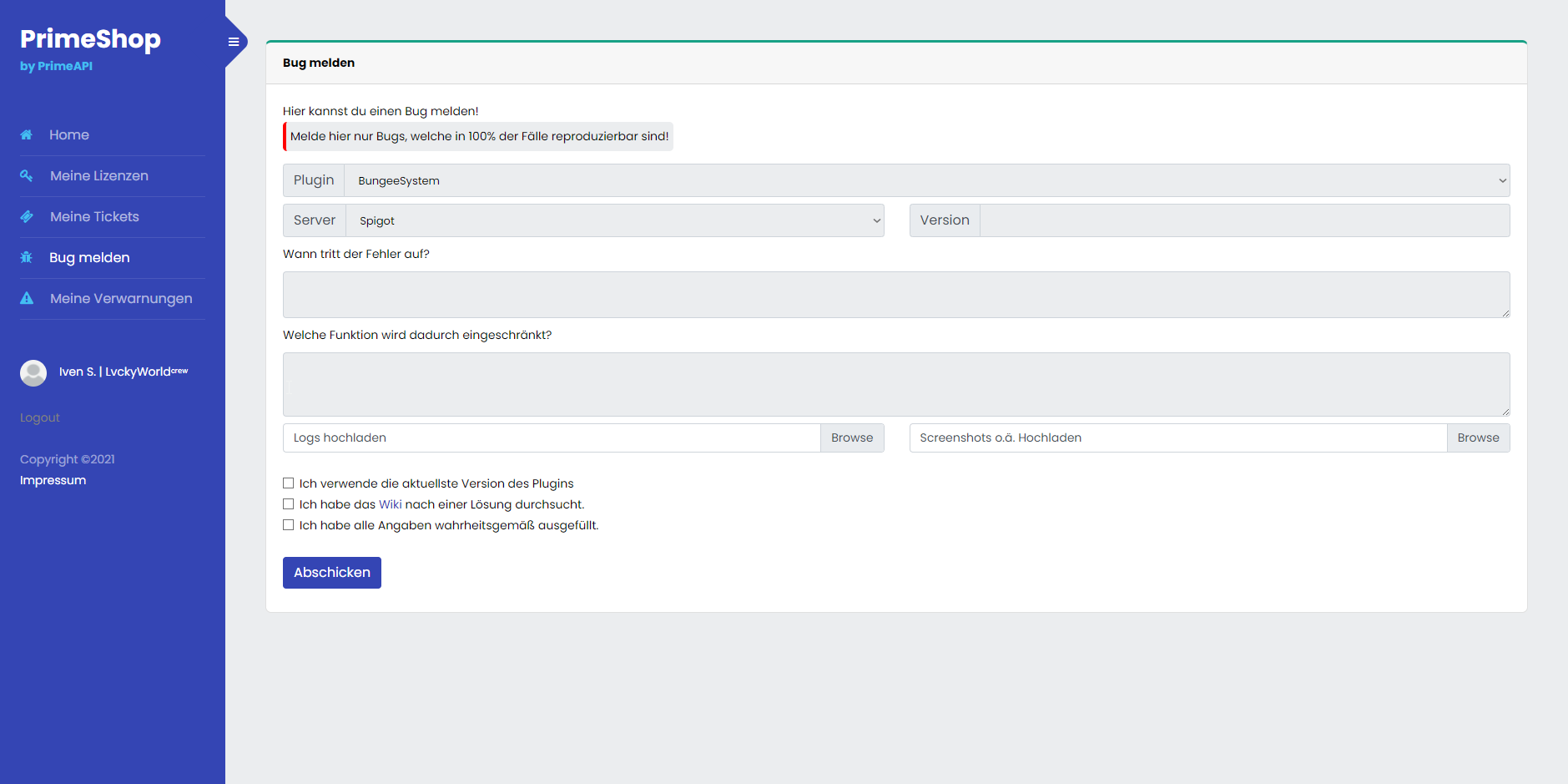Enable the 'Angaben wahrheitsgemäß ausgefüllt' checkbox

click(x=289, y=525)
